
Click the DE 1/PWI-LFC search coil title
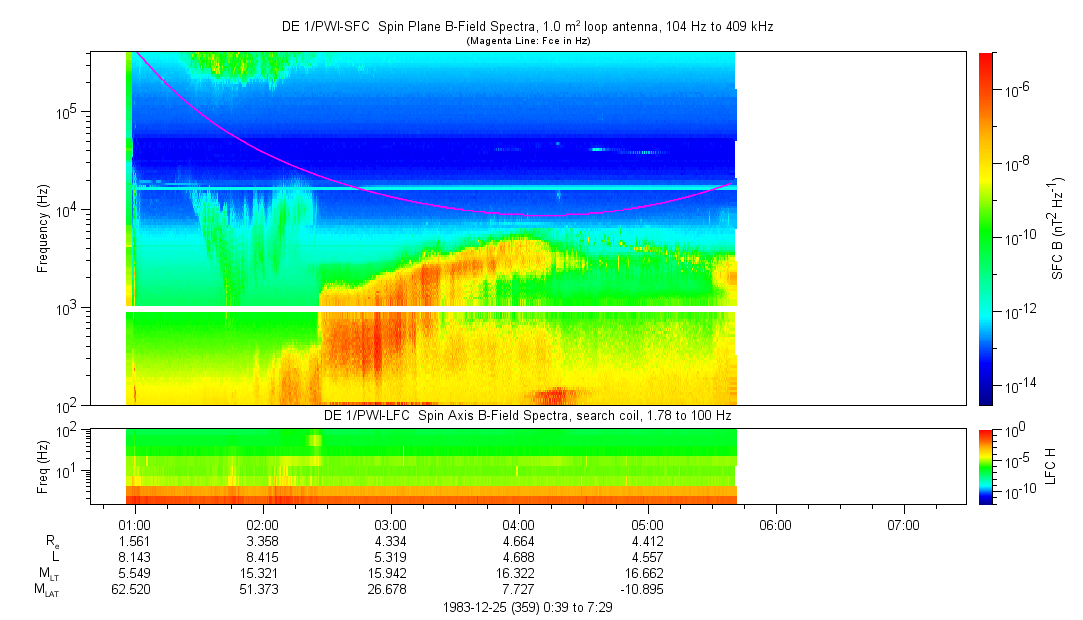pos(527,414)
